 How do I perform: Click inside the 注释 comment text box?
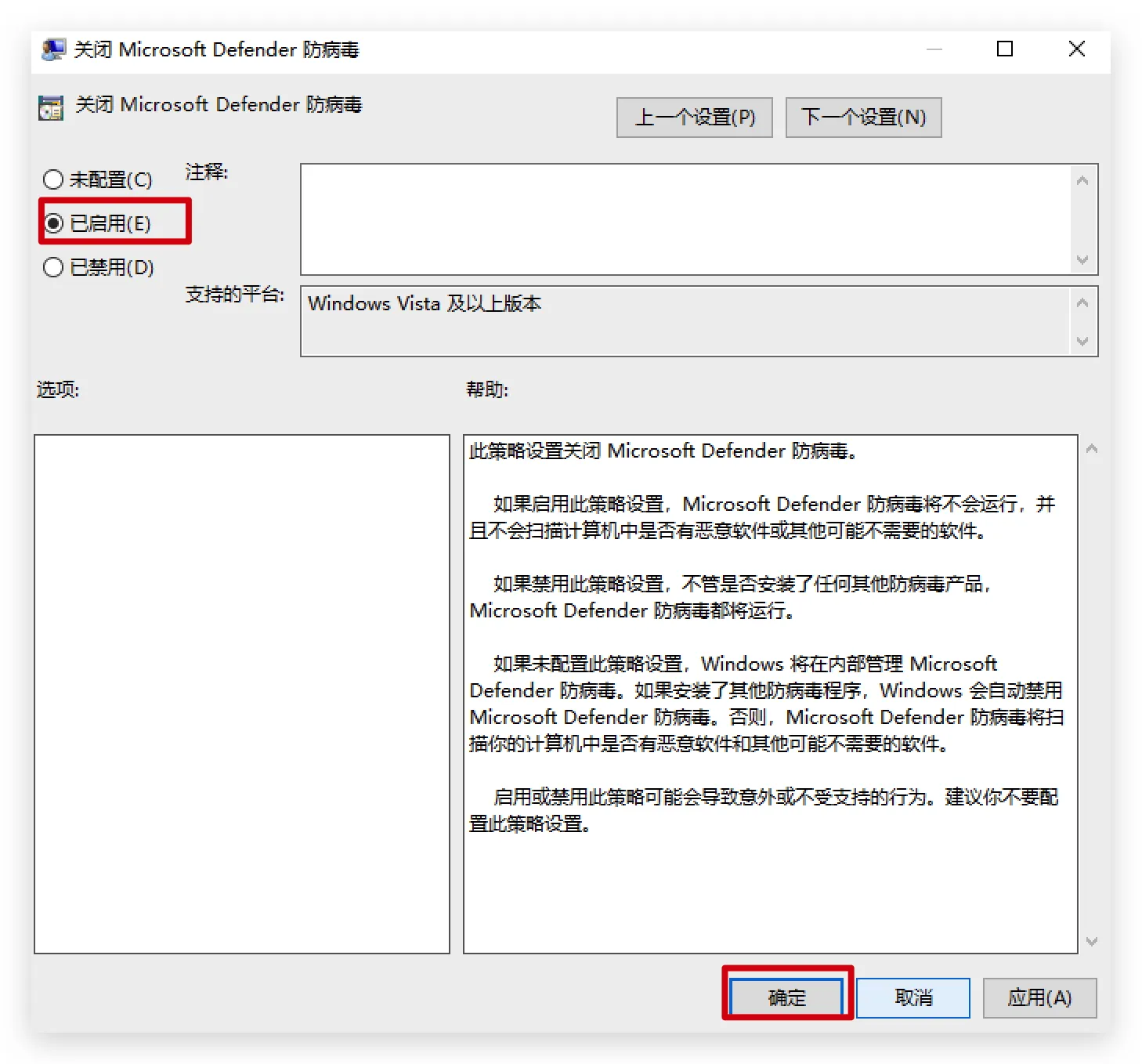[685, 219]
